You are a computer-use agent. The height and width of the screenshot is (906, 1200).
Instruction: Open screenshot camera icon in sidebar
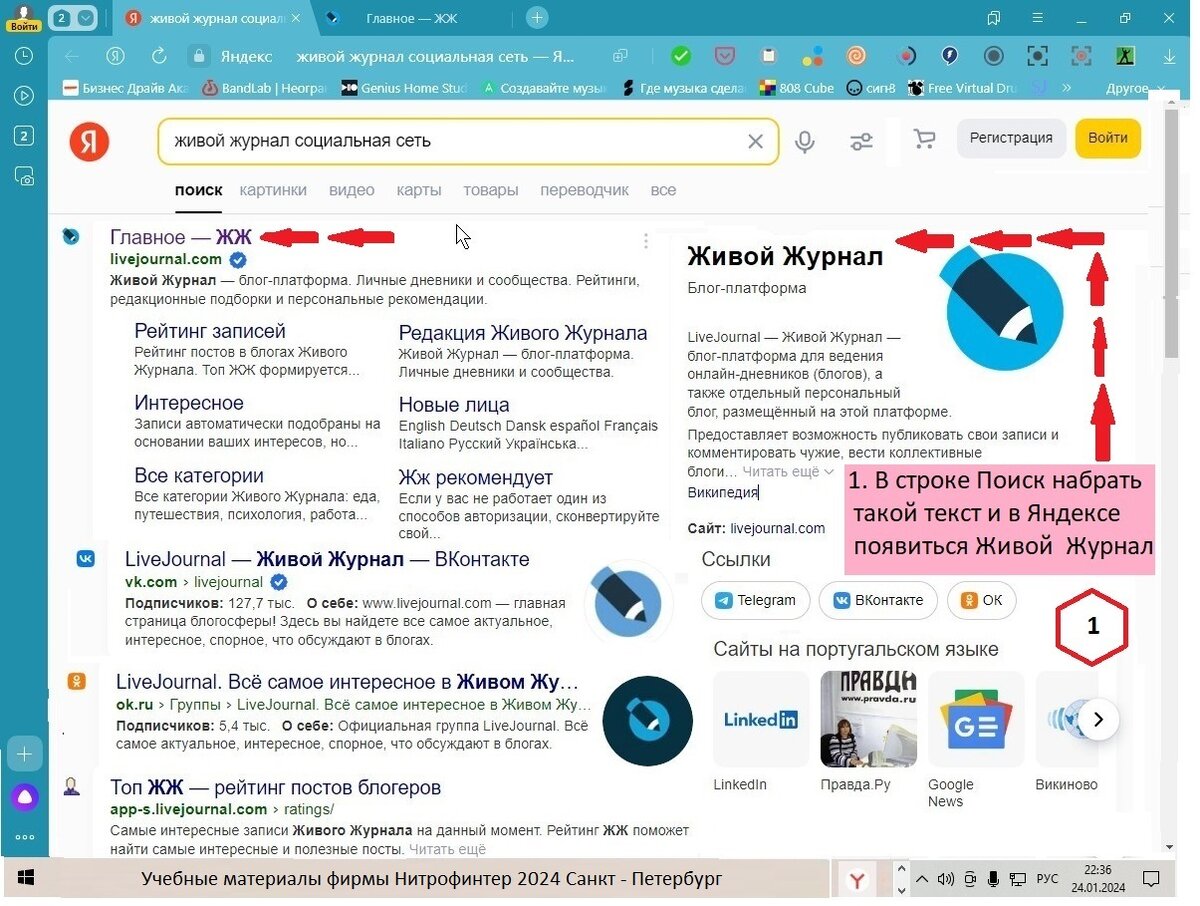click(24, 176)
